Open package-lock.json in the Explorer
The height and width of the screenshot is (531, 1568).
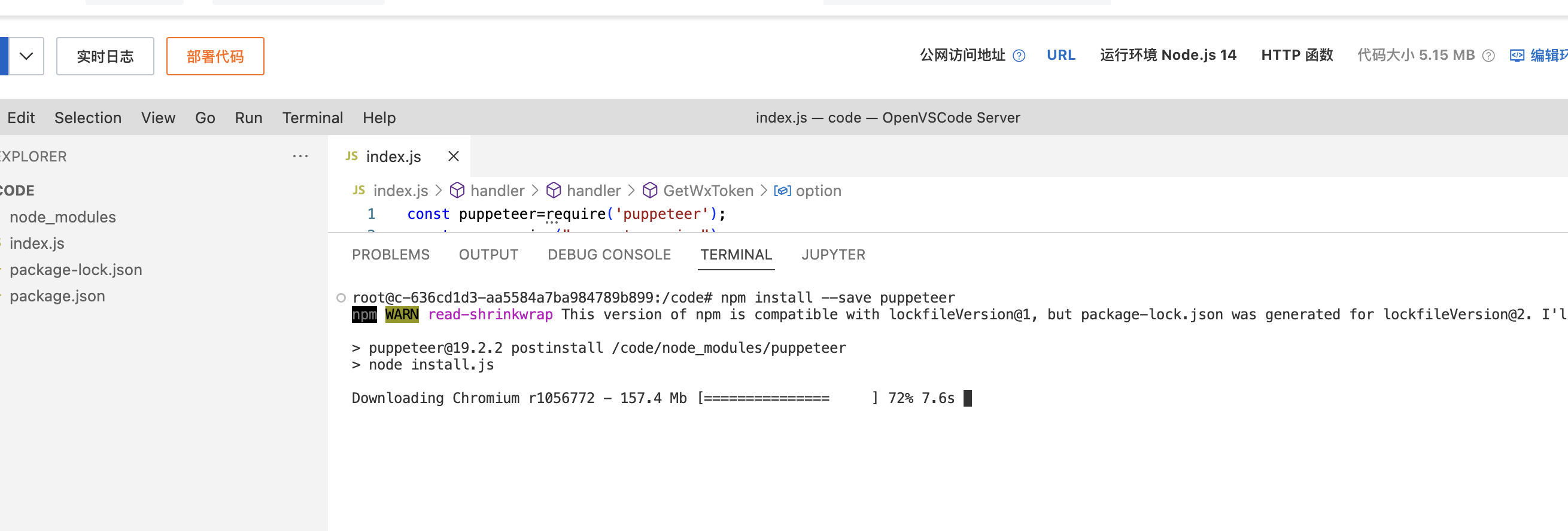[x=75, y=270]
